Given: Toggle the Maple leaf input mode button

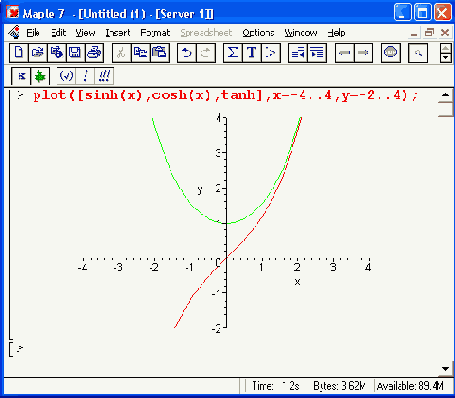Looking at the screenshot, I should (x=40, y=76).
